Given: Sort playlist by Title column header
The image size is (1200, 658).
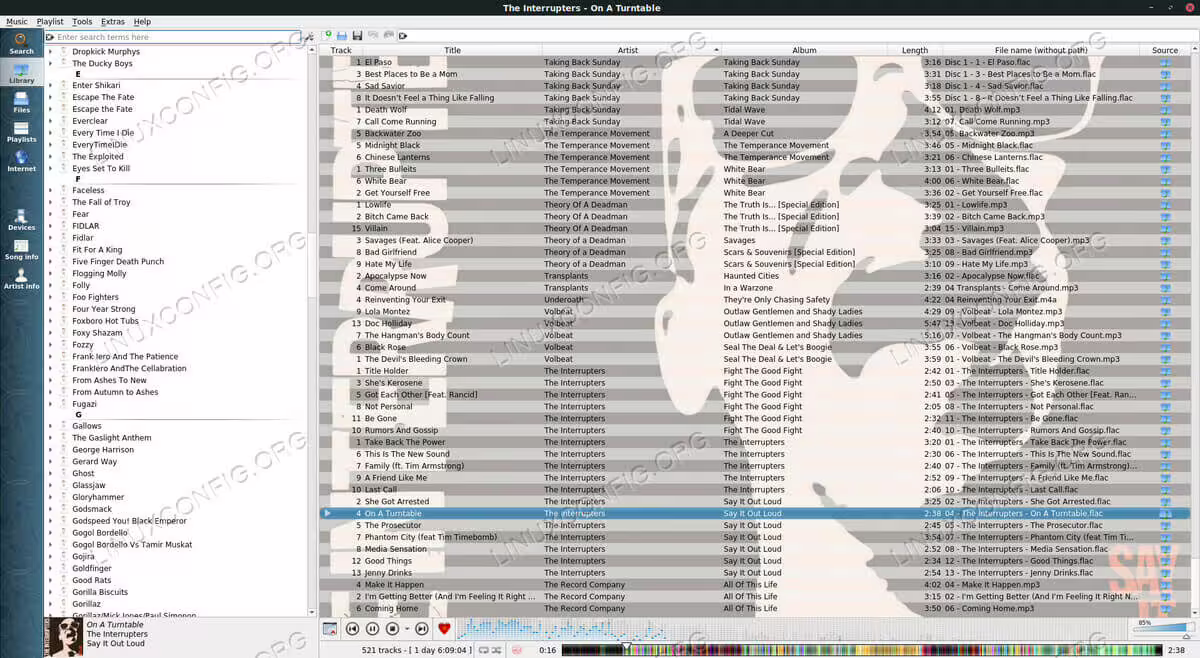Looking at the screenshot, I should [452, 50].
